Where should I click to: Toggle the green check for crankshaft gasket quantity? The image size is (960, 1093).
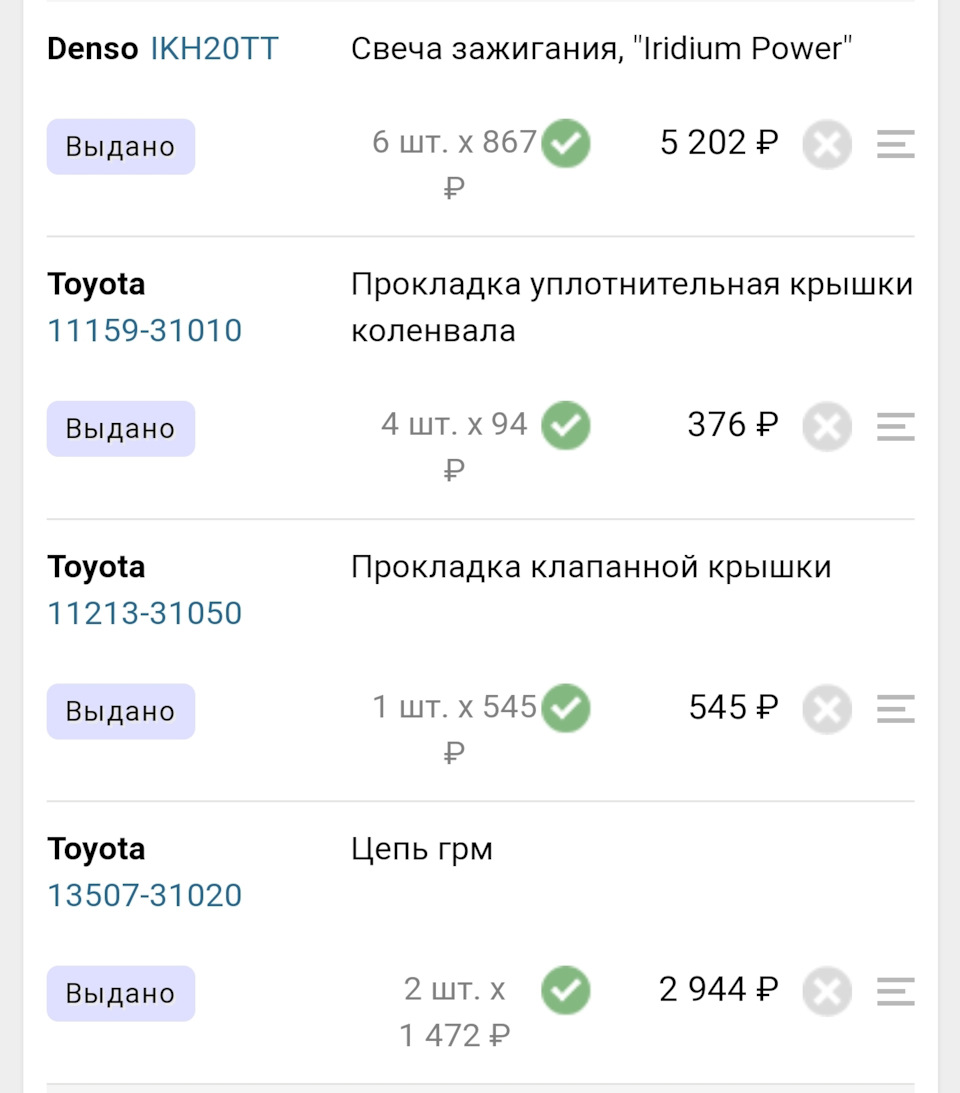click(565, 425)
